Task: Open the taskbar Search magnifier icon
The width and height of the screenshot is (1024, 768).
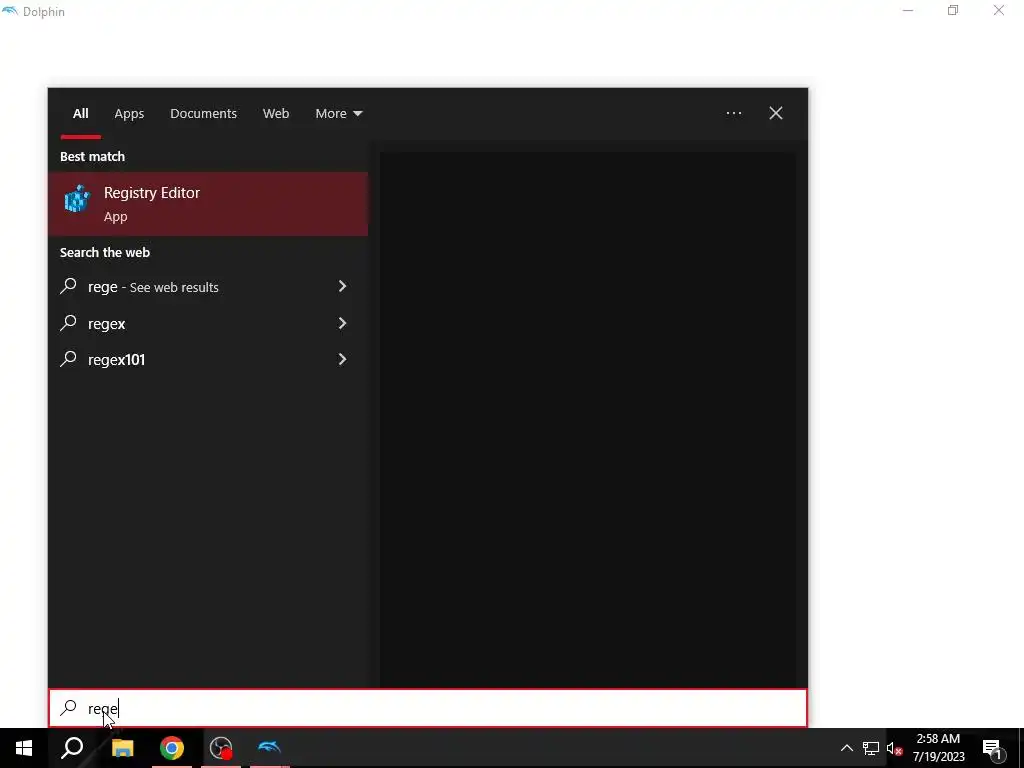Action: 72,748
